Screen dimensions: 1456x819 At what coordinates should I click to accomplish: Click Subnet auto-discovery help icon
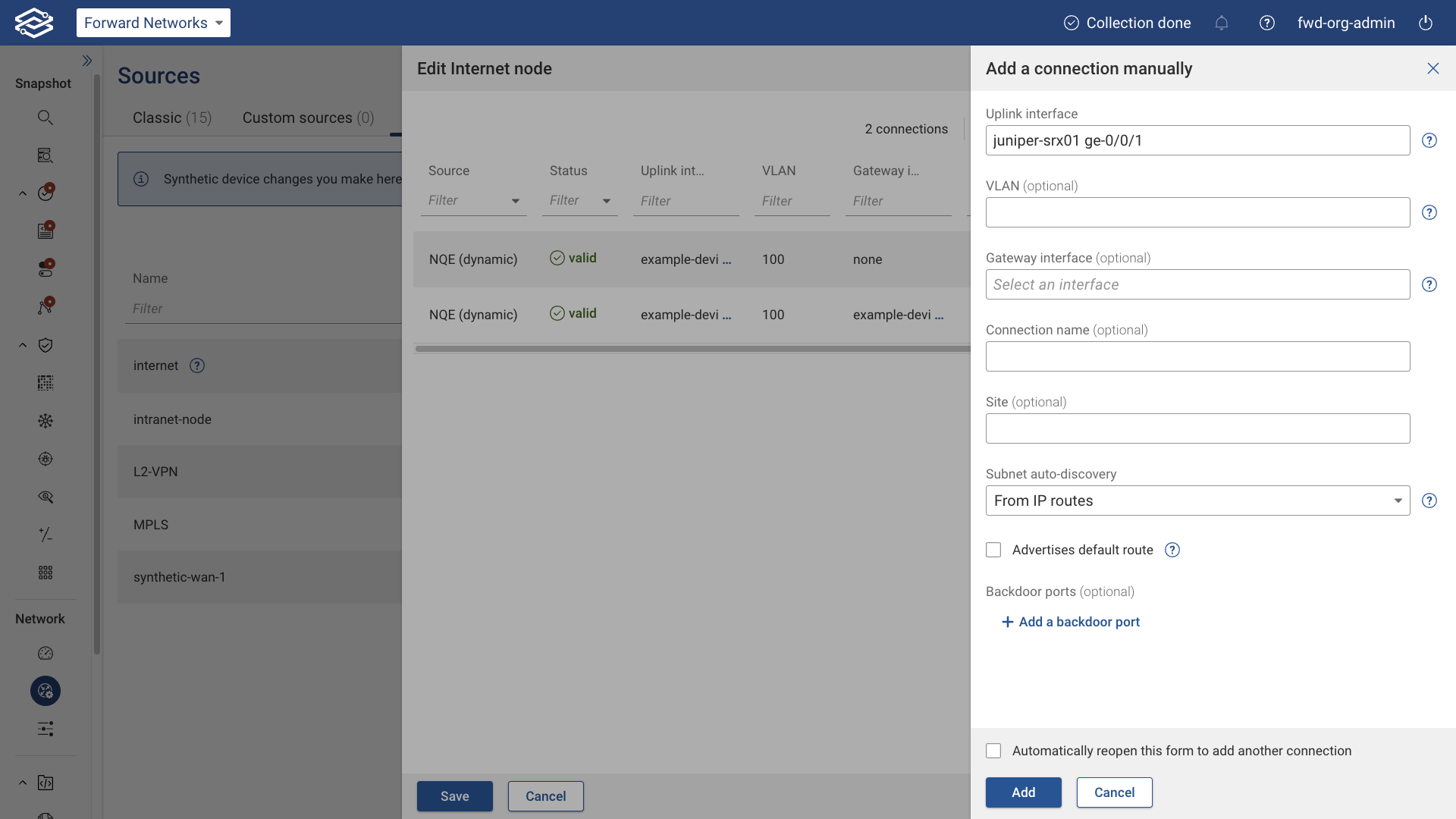point(1429,500)
